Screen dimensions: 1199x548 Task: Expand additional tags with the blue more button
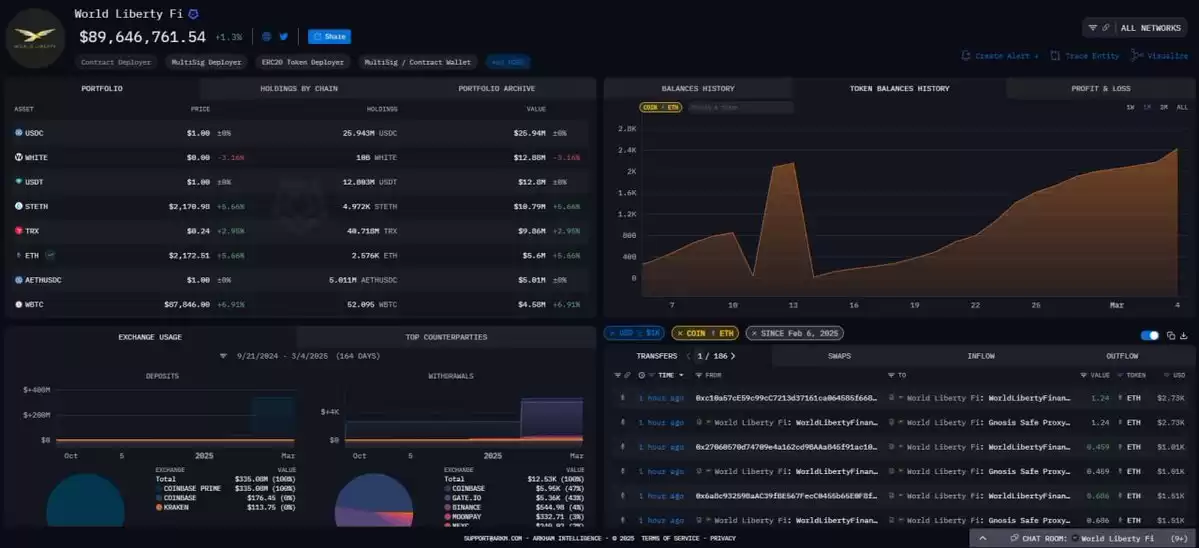point(508,63)
